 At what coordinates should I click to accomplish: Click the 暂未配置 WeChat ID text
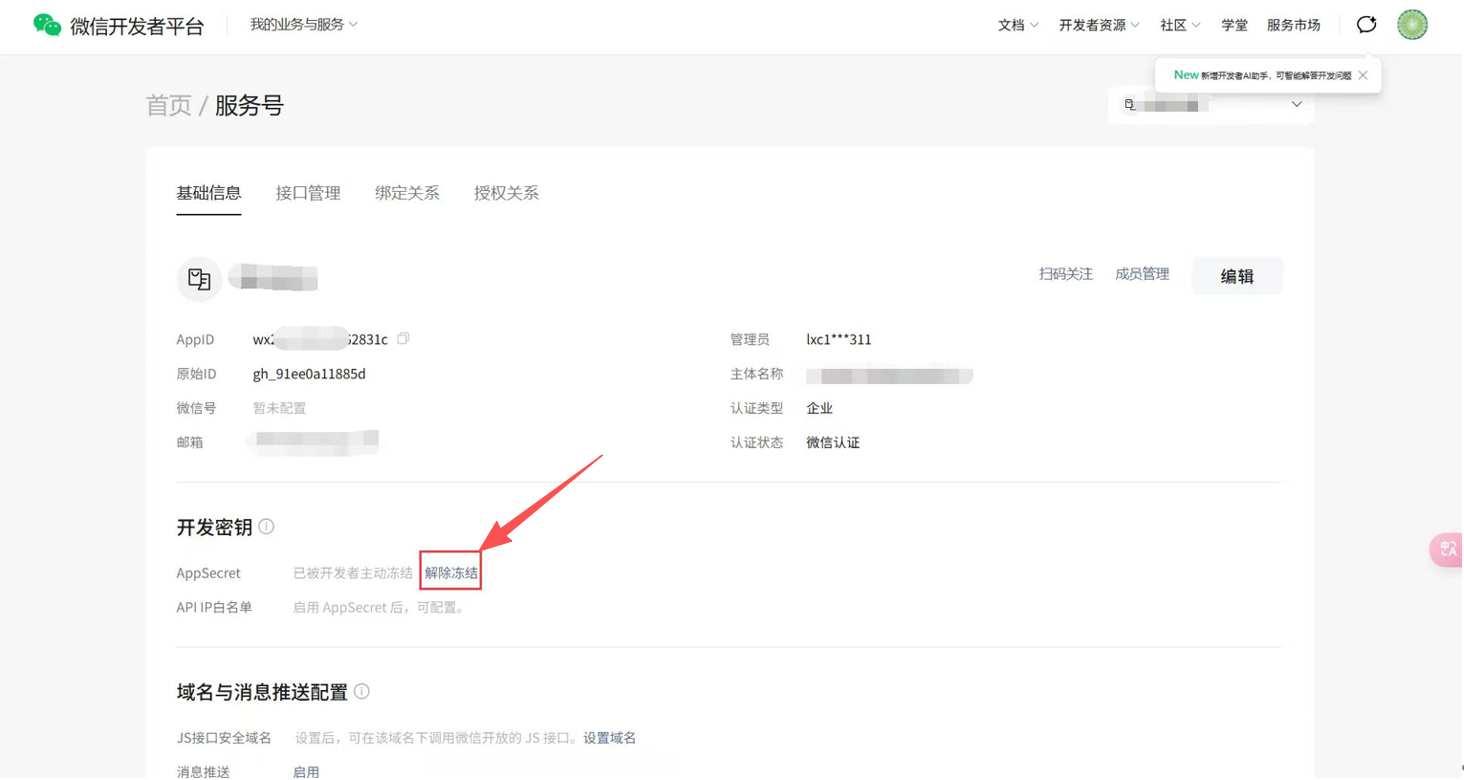[x=279, y=408]
